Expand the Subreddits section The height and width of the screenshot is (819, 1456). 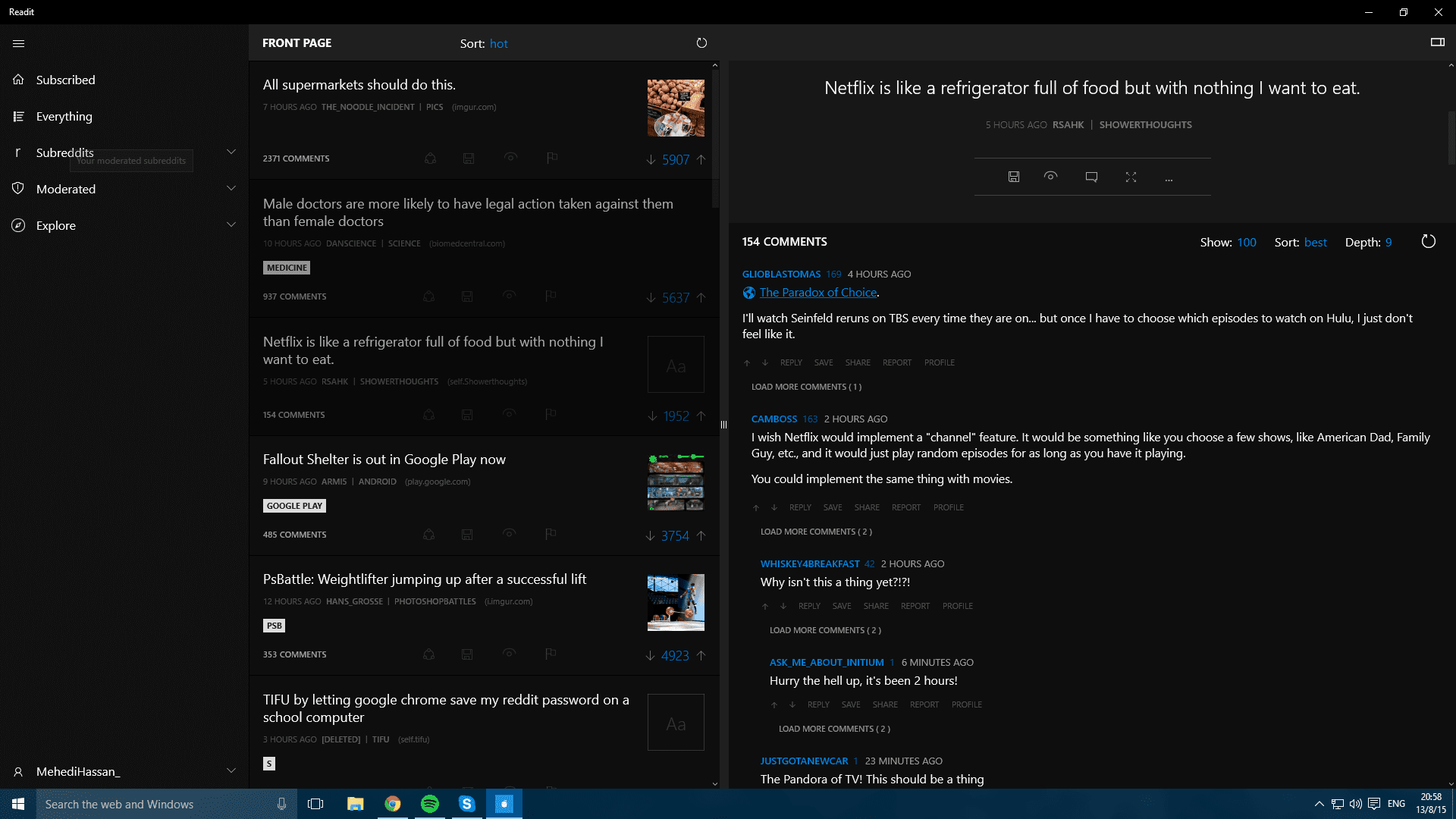(x=231, y=152)
